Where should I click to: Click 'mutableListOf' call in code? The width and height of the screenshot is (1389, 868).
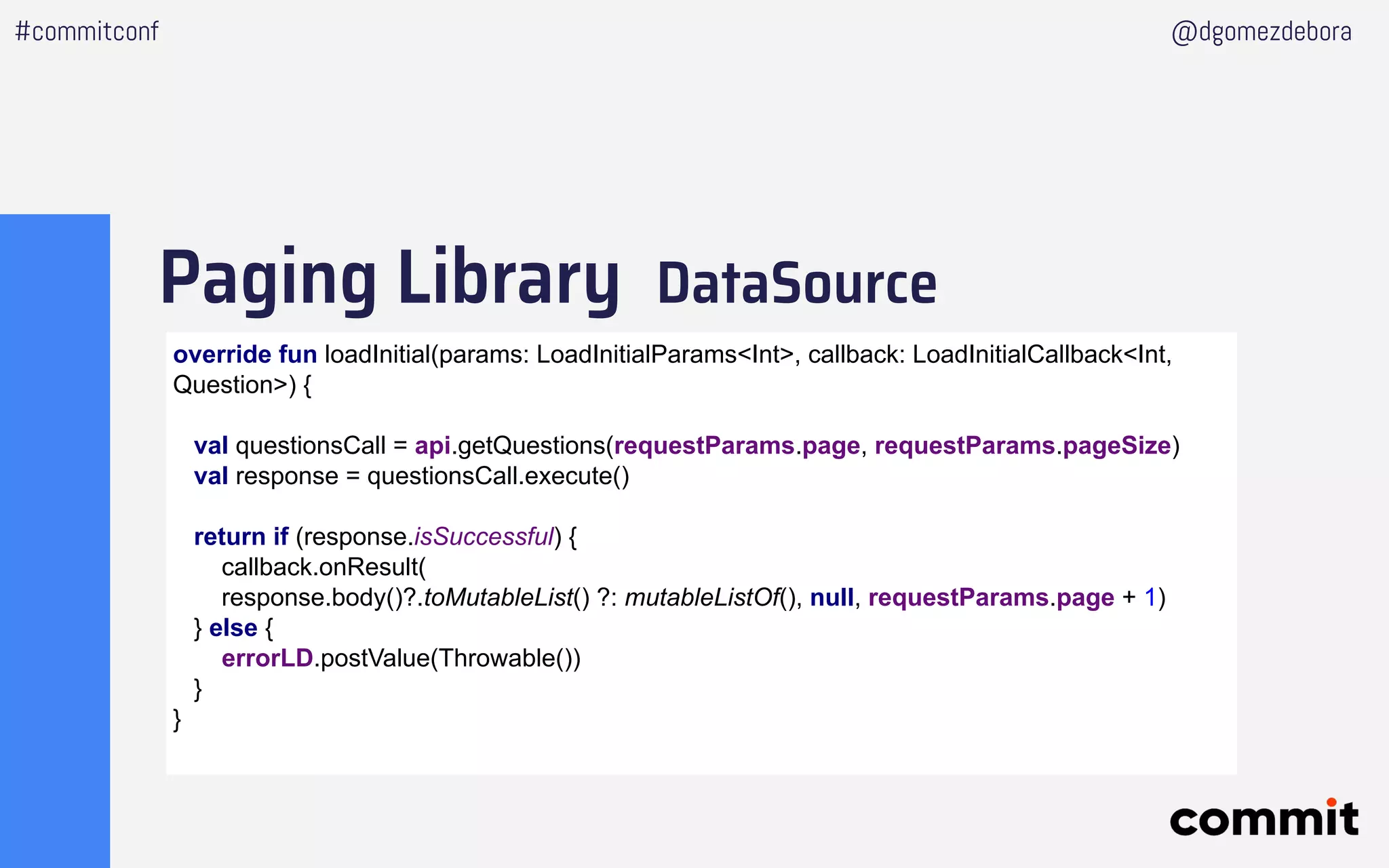click(x=703, y=597)
